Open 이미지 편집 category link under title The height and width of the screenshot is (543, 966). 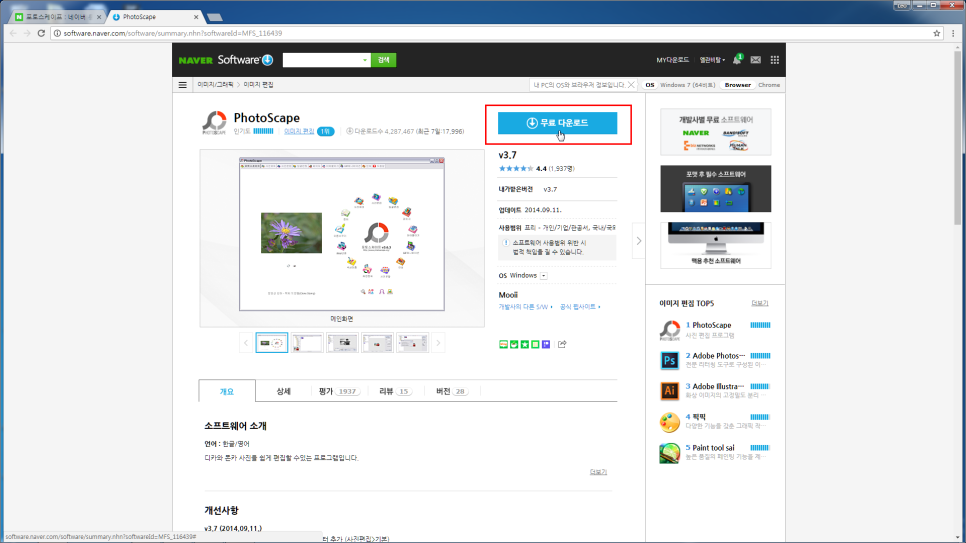(299, 131)
